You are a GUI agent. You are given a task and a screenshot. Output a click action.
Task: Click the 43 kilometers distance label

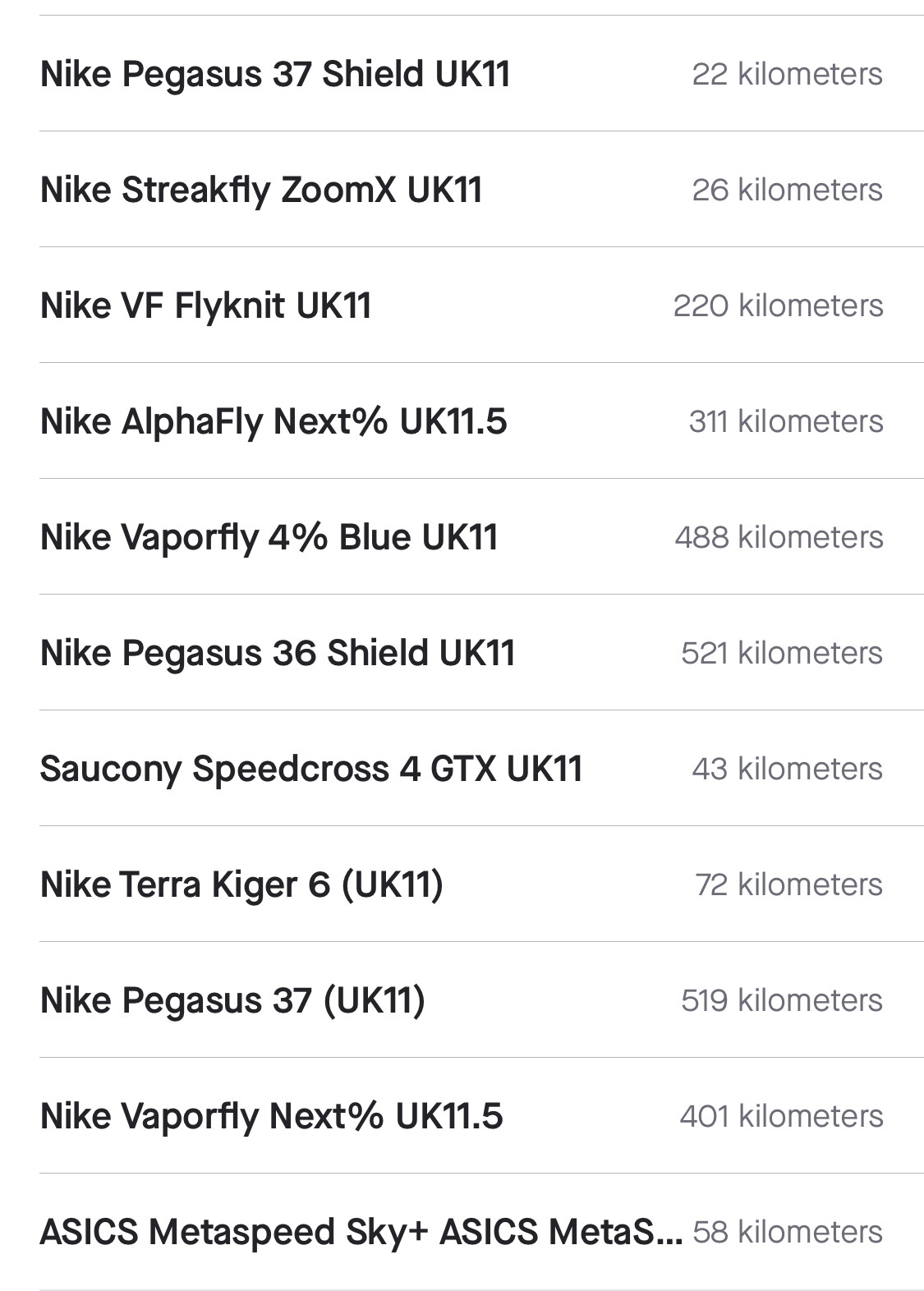787,769
